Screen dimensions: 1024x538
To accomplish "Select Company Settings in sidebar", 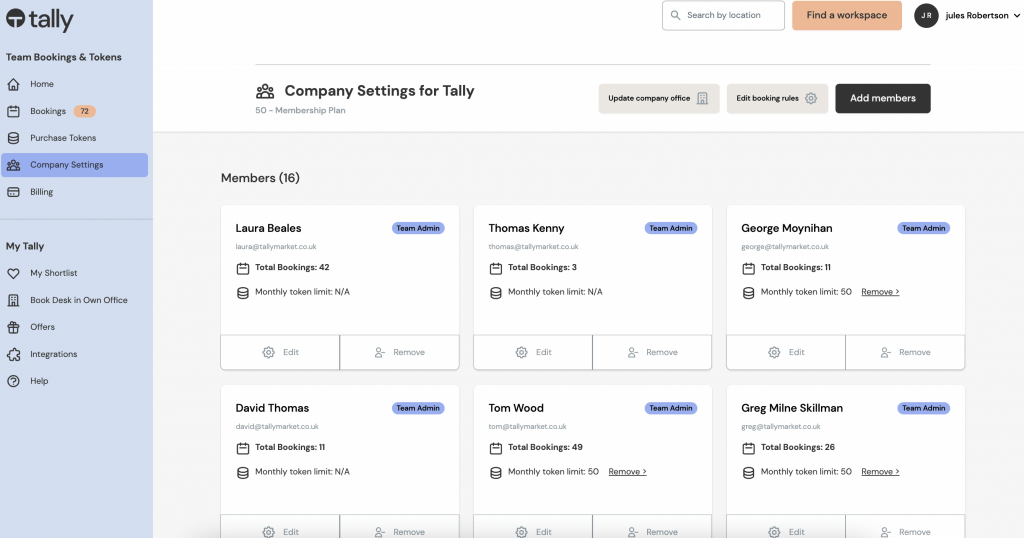I will click(x=74, y=165).
